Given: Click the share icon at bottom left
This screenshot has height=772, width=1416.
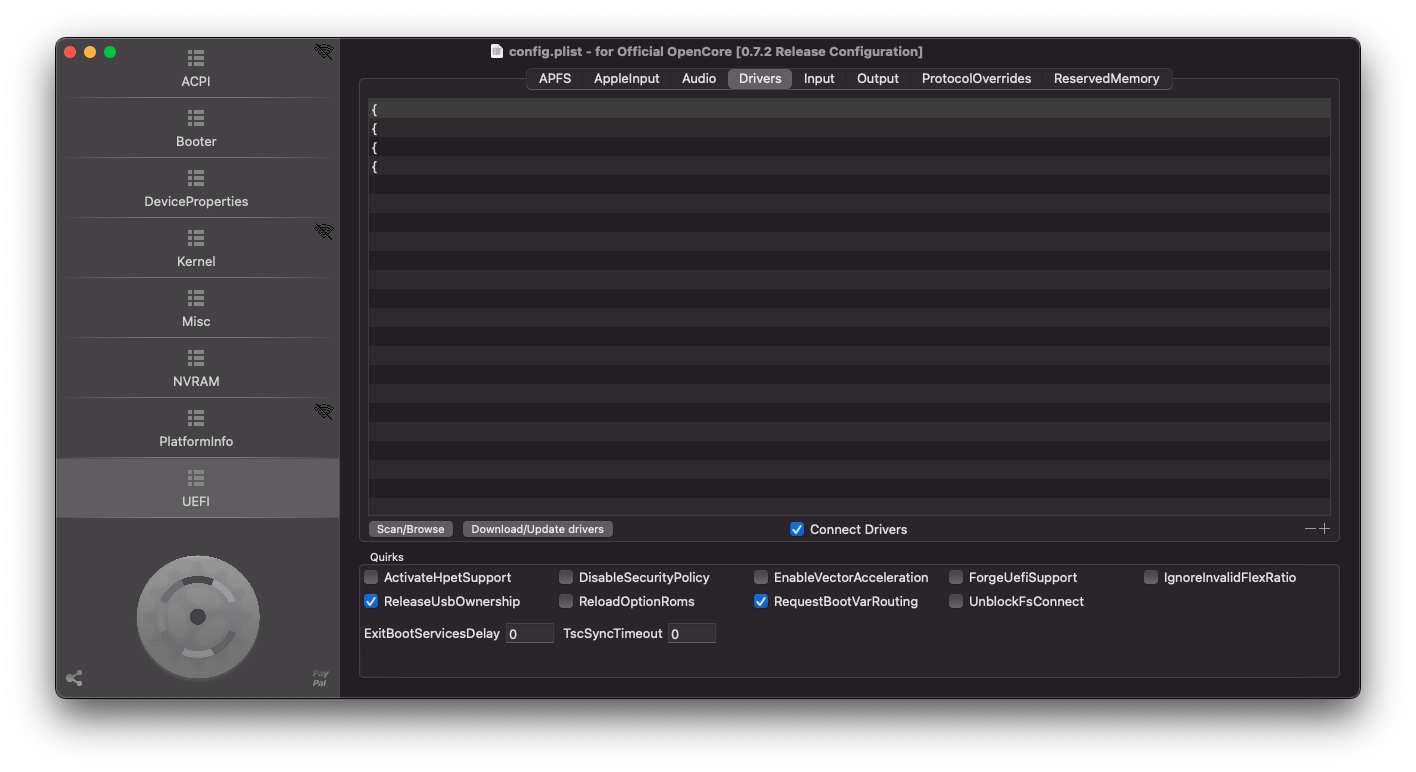Looking at the screenshot, I should point(74,678).
